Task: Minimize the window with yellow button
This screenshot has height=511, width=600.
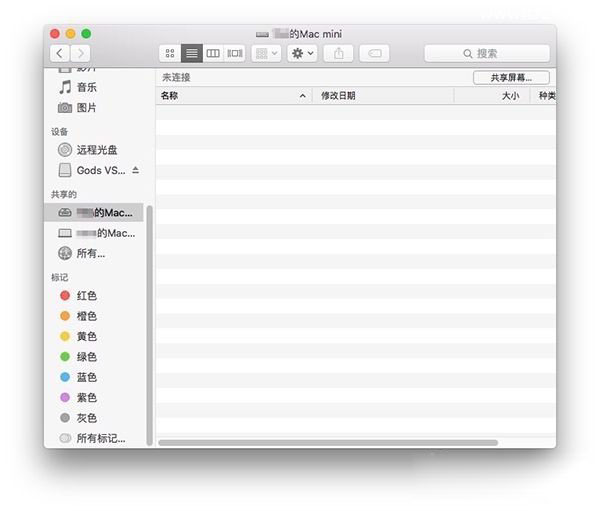Action: 71,34
